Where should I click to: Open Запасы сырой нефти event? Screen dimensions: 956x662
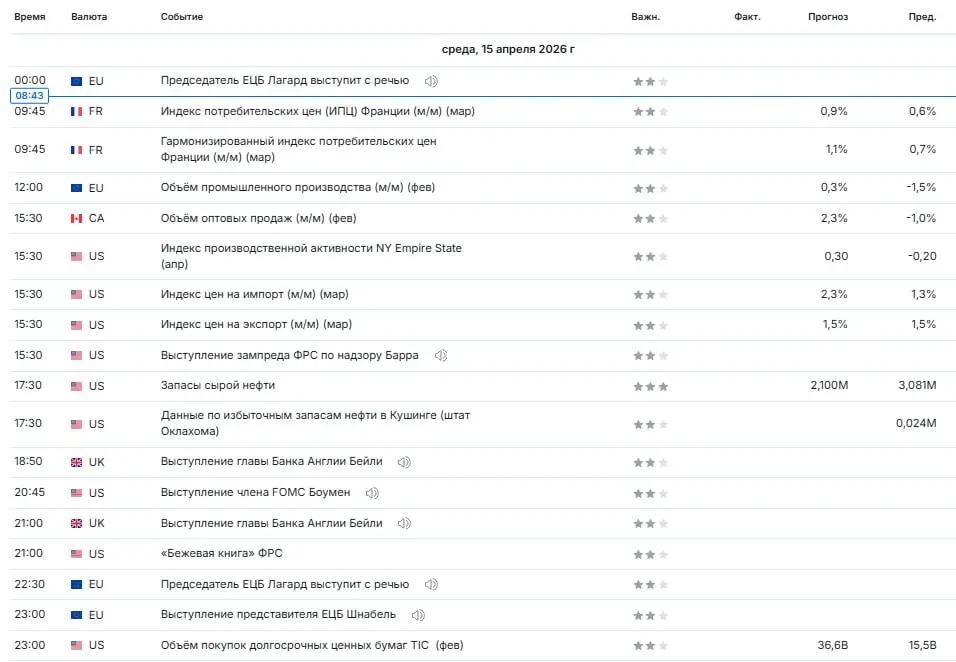[218, 385]
